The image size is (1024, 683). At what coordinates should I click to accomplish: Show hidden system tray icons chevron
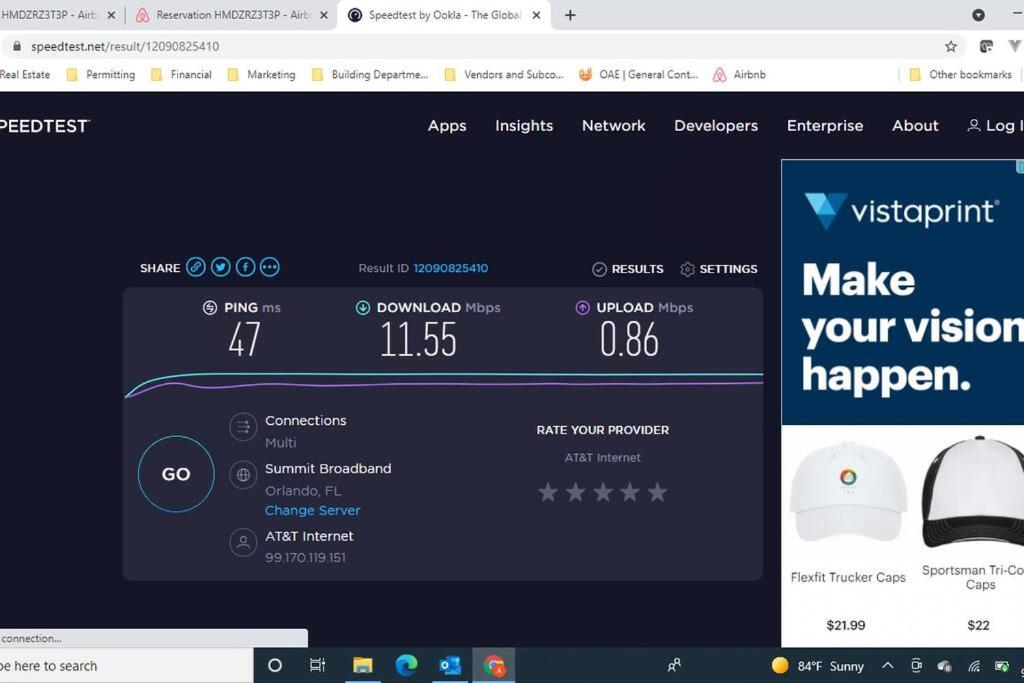[x=888, y=665]
